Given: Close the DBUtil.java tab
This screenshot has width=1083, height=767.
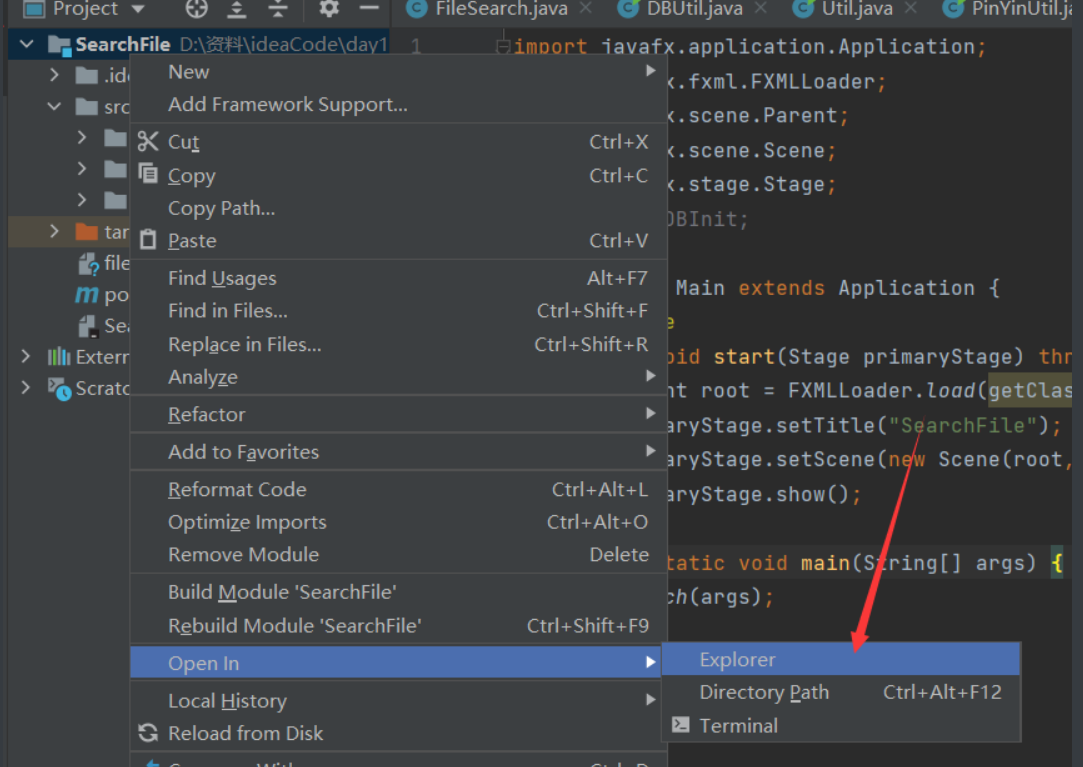Looking at the screenshot, I should pos(760,8).
